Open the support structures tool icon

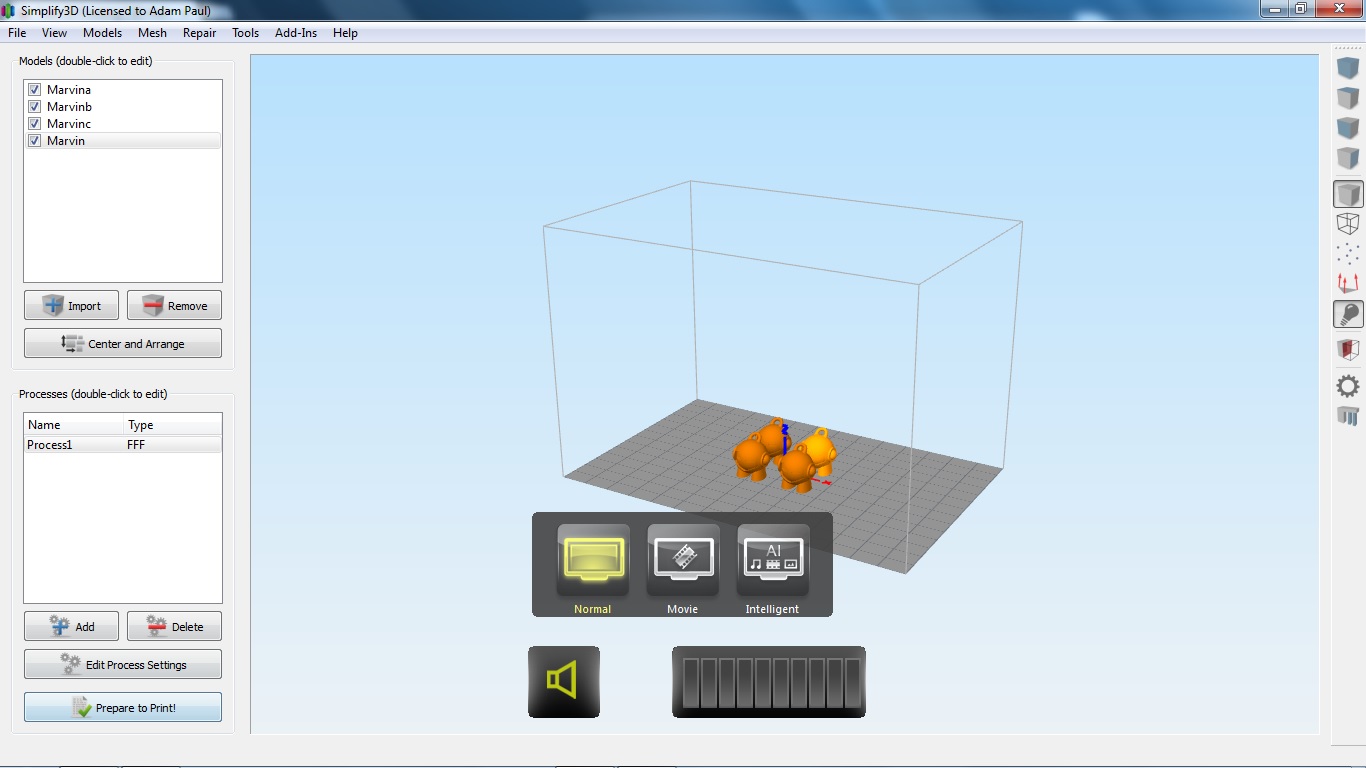point(1348,416)
